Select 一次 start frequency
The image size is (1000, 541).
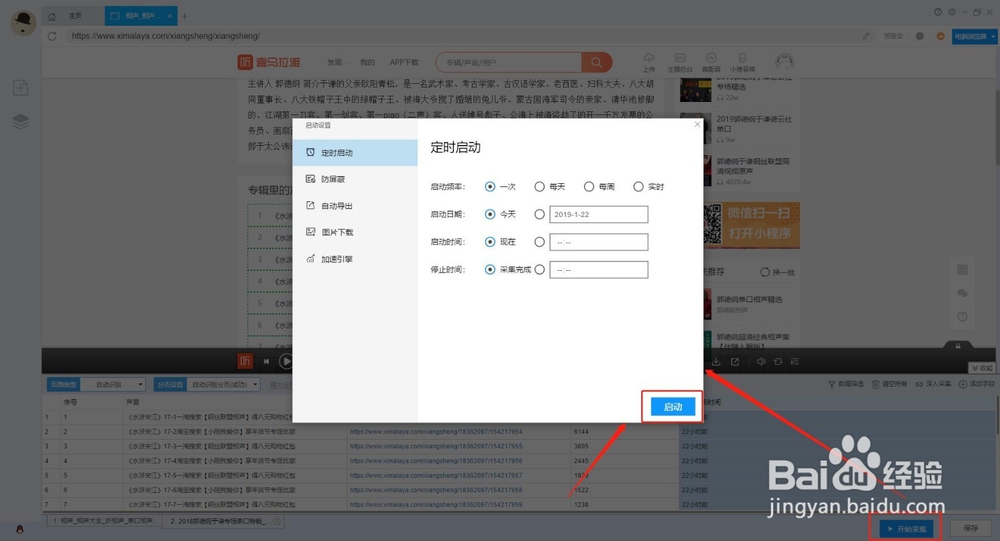tap(490, 187)
